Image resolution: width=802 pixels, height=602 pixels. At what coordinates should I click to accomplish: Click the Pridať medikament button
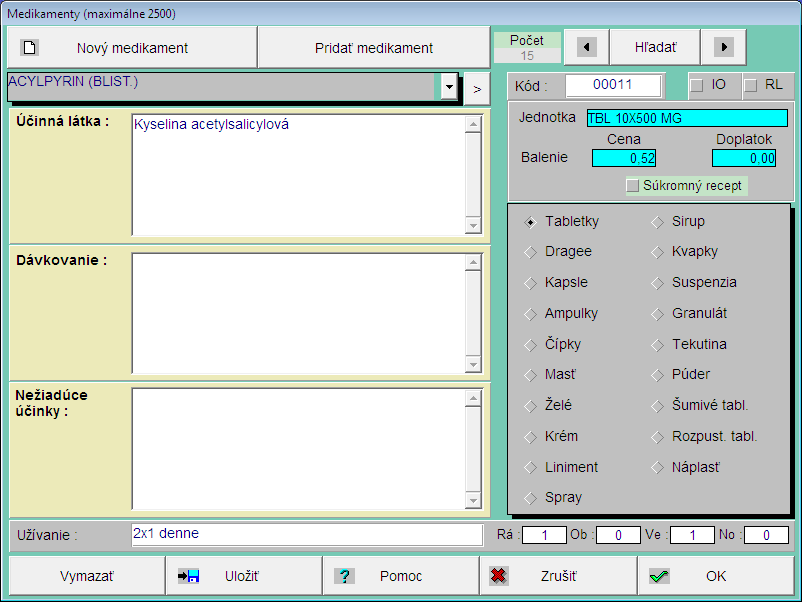374,48
